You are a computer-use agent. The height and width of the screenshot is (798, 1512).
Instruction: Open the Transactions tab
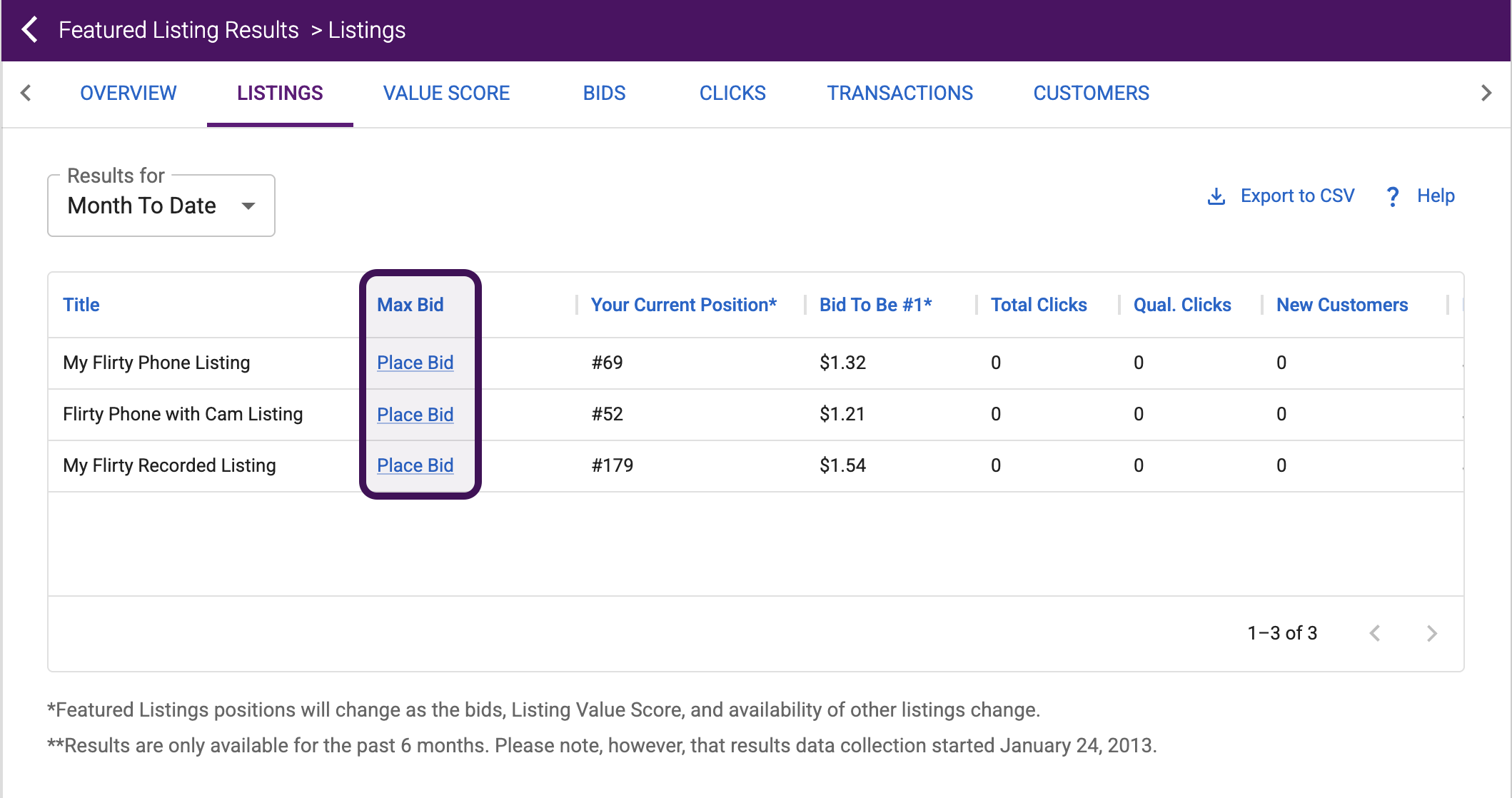pos(899,93)
